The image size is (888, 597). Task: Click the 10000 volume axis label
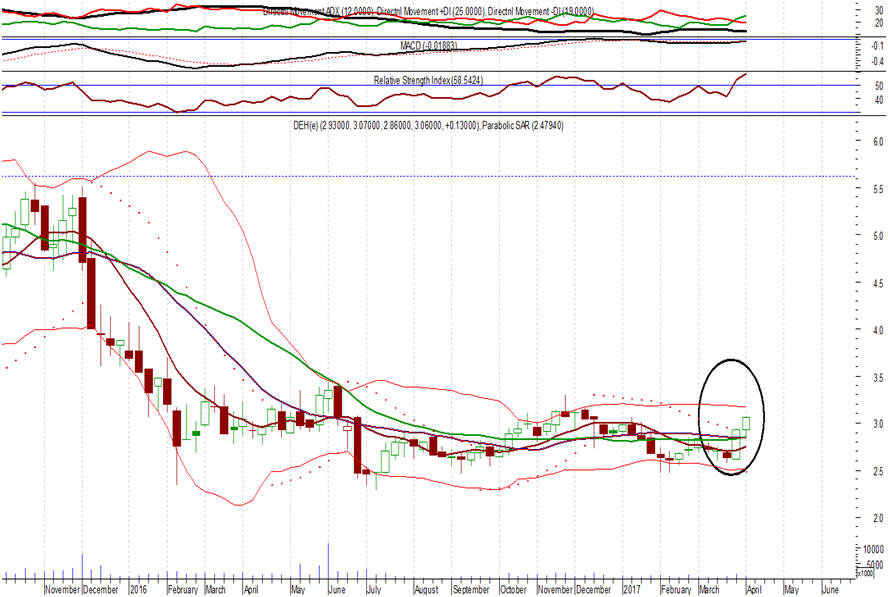click(x=873, y=549)
